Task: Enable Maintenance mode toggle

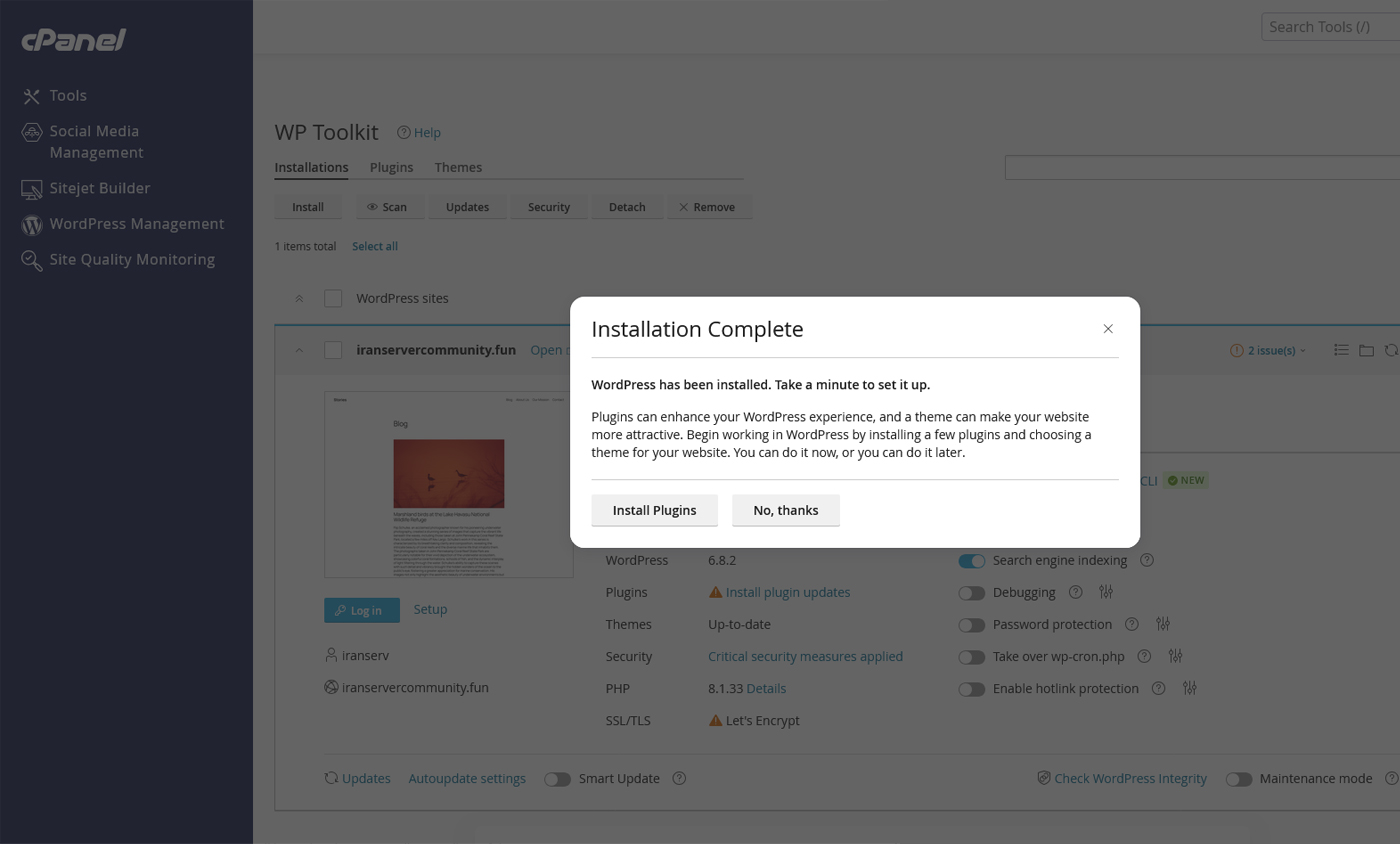Action: point(1238,779)
